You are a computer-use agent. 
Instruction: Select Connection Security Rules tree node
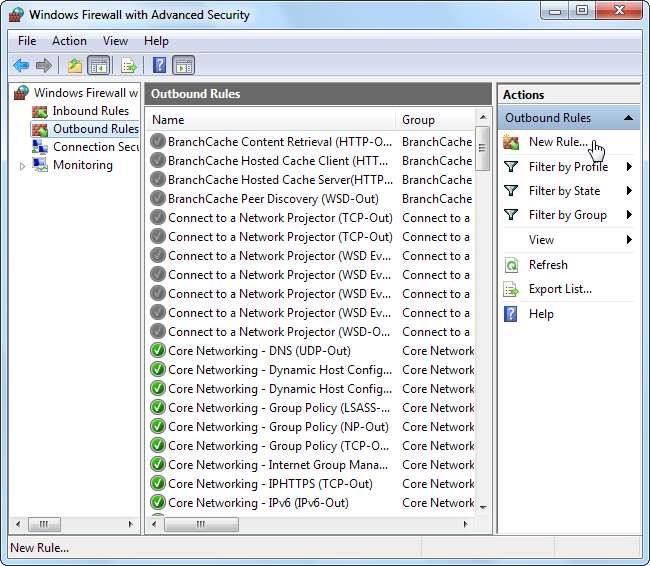96,147
